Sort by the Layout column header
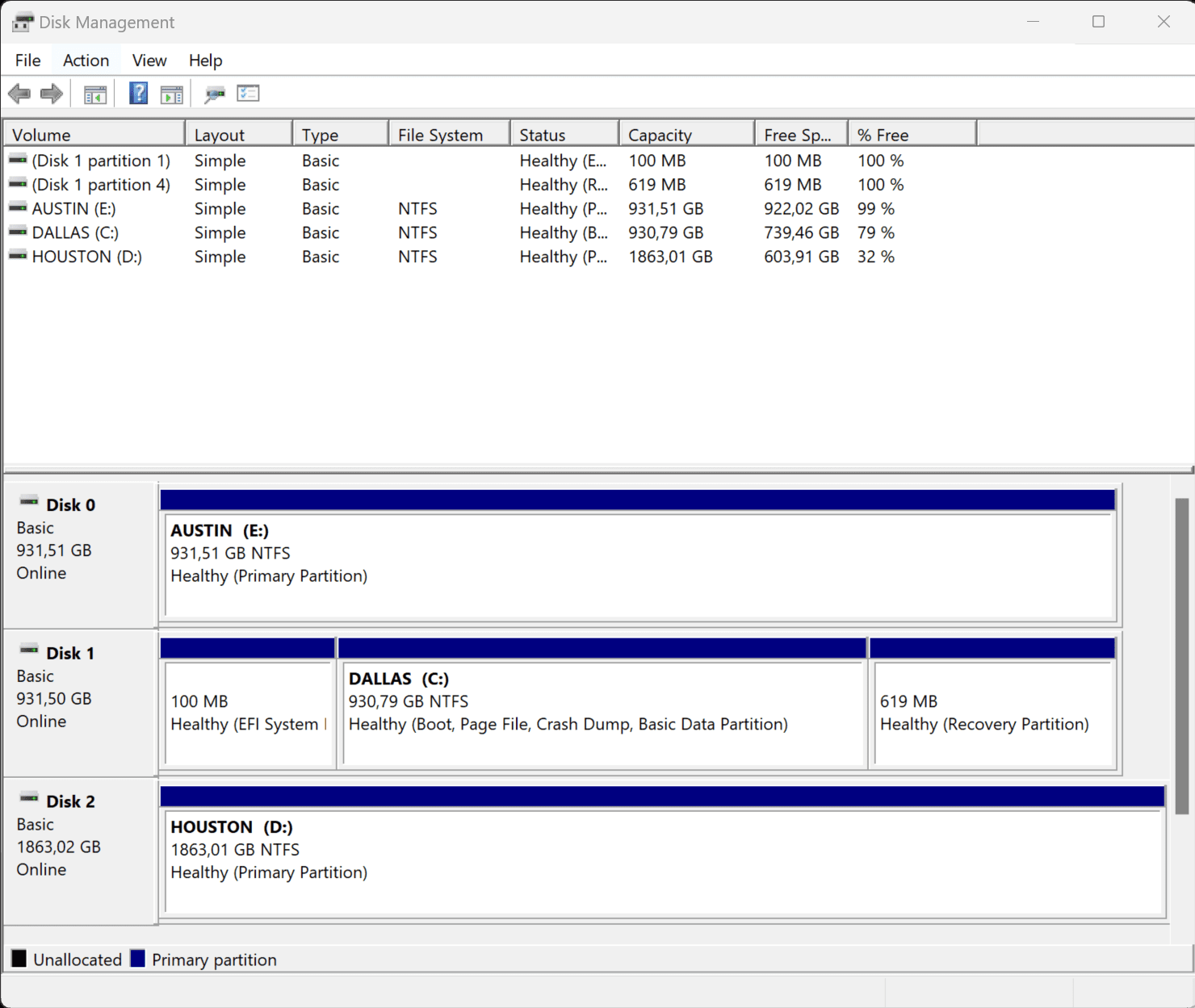This screenshot has height=1008, width=1195. pyautogui.click(x=239, y=135)
